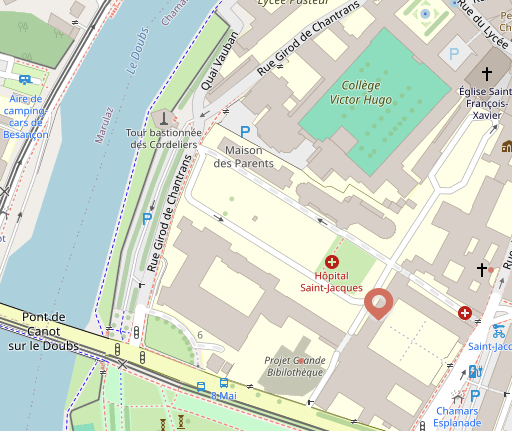Image resolution: width=512 pixels, height=431 pixels.
Task: Click the 8 Mai bus stop icon
Action: pyautogui.click(x=224, y=383)
